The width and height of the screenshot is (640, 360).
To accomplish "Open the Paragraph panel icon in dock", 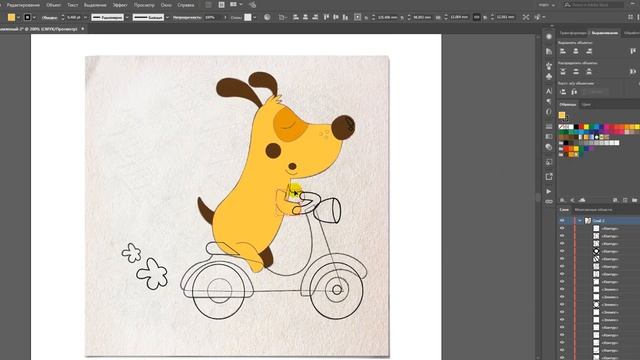I will pyautogui.click(x=549, y=101).
